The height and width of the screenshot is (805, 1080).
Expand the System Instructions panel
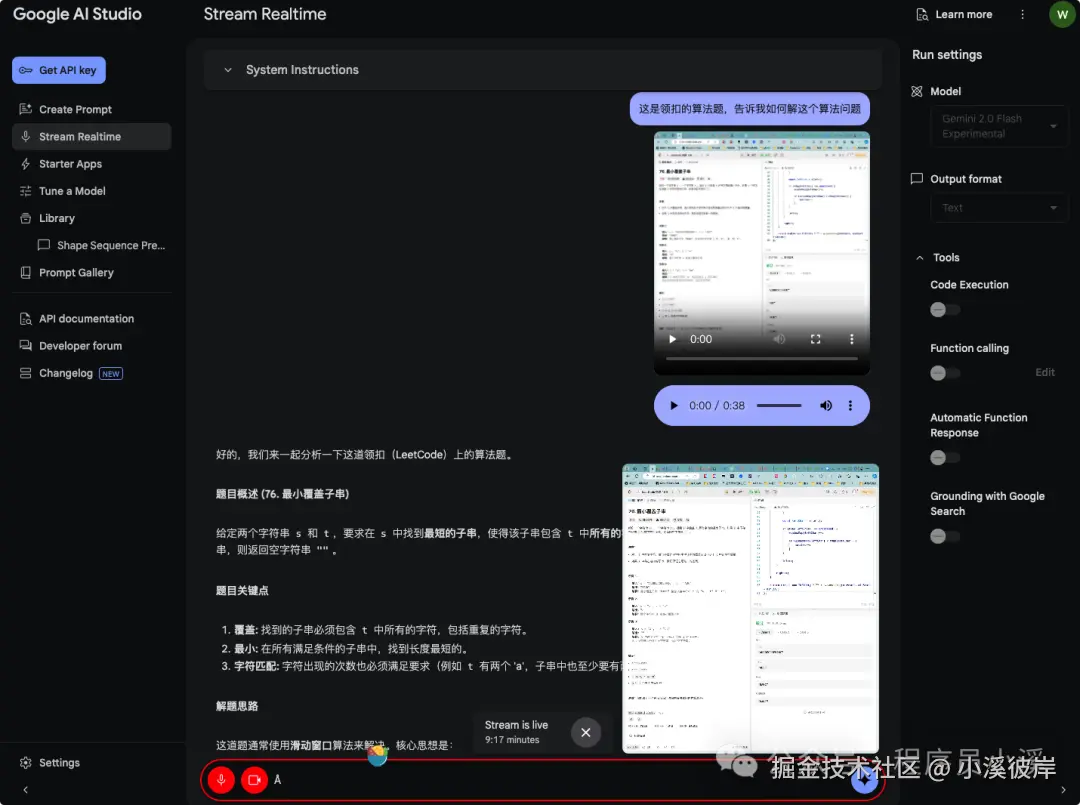coord(229,70)
